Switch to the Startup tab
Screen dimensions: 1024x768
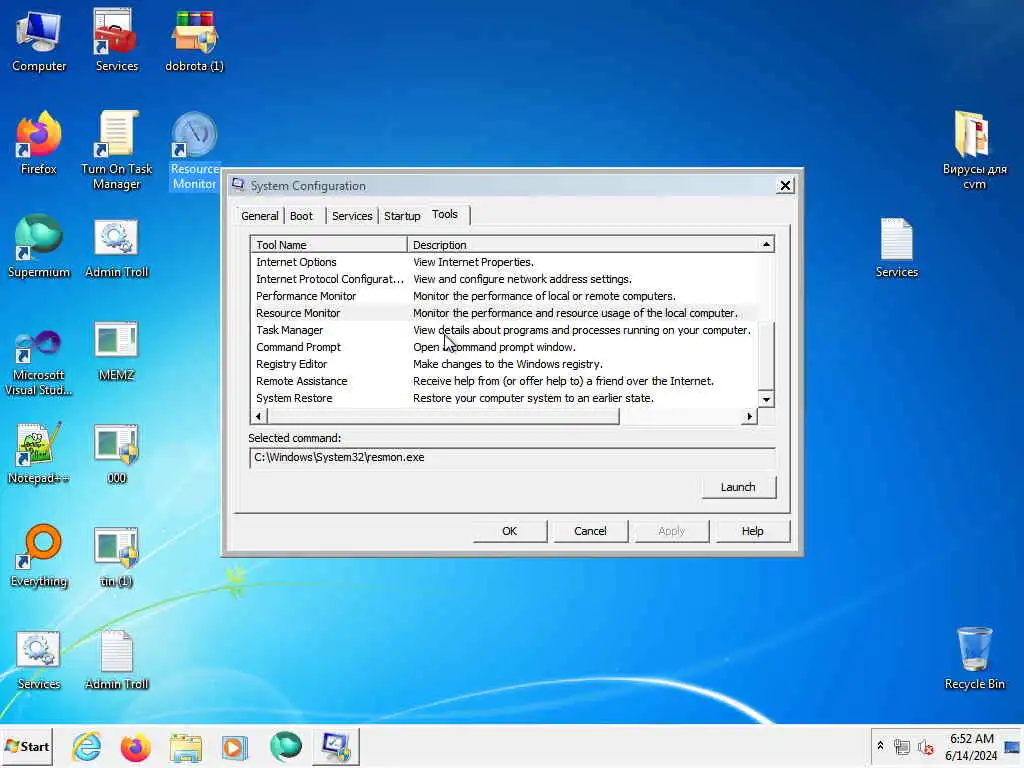[x=402, y=216]
